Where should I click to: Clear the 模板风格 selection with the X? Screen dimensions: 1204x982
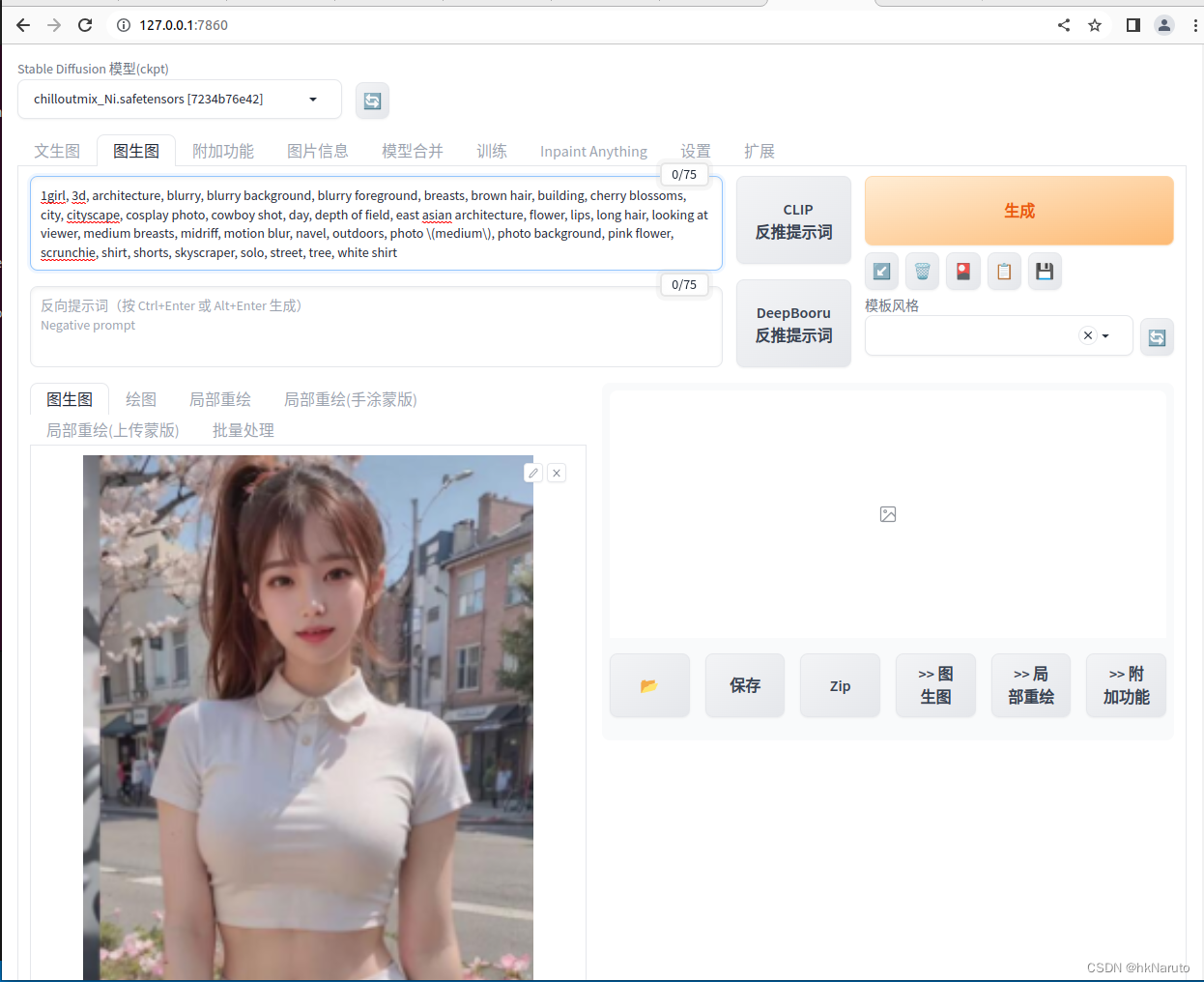tap(1087, 334)
